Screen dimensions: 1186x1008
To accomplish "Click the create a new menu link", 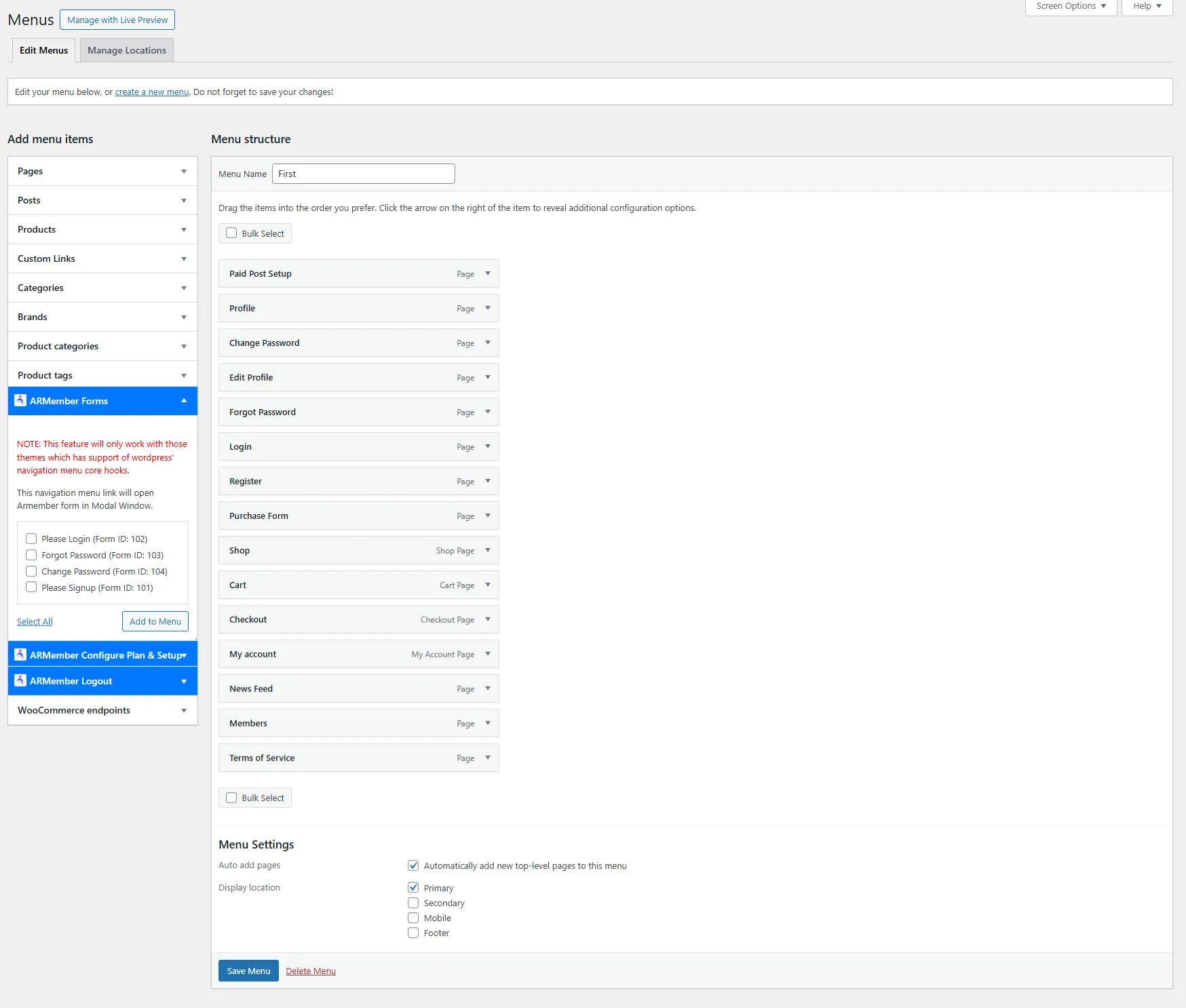I will (151, 92).
